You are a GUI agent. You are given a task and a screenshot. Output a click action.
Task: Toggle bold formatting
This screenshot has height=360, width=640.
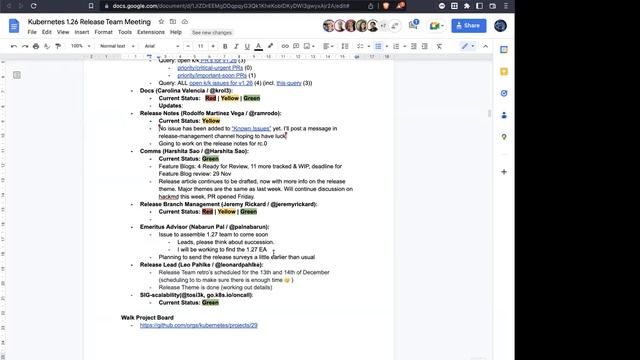point(225,46)
